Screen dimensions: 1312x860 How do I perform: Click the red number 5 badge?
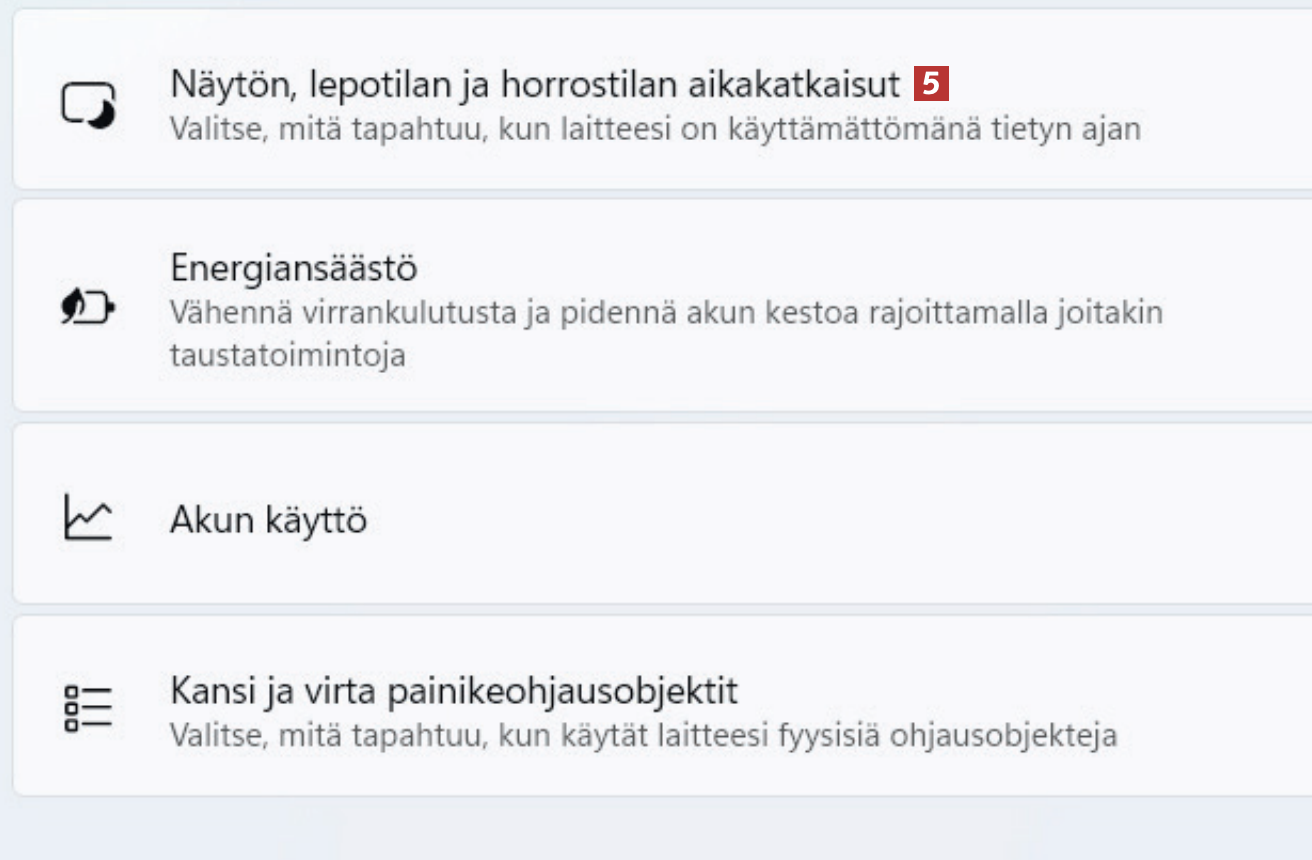click(x=931, y=85)
